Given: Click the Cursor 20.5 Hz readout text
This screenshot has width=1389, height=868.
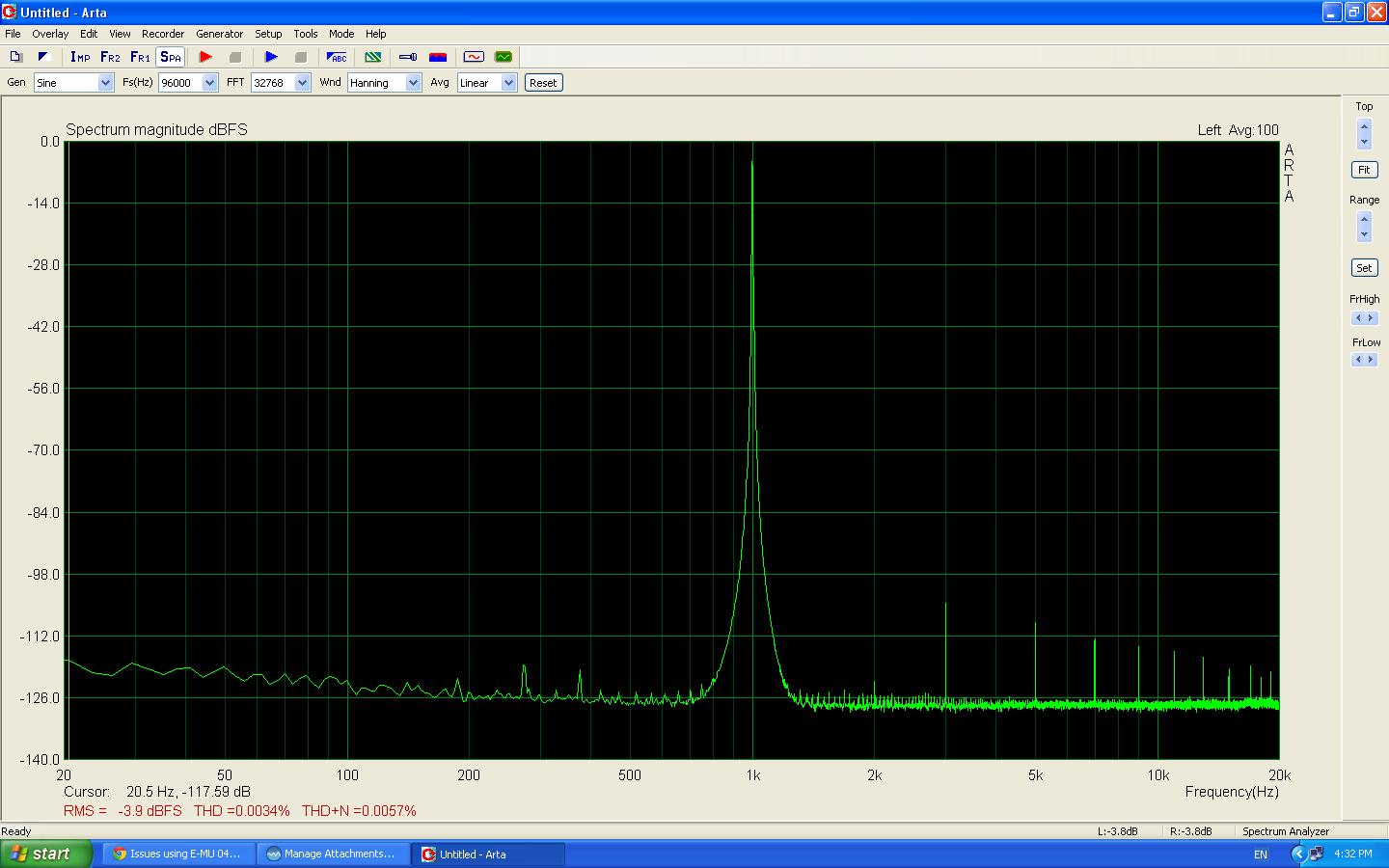Looking at the screenshot, I should (157, 792).
